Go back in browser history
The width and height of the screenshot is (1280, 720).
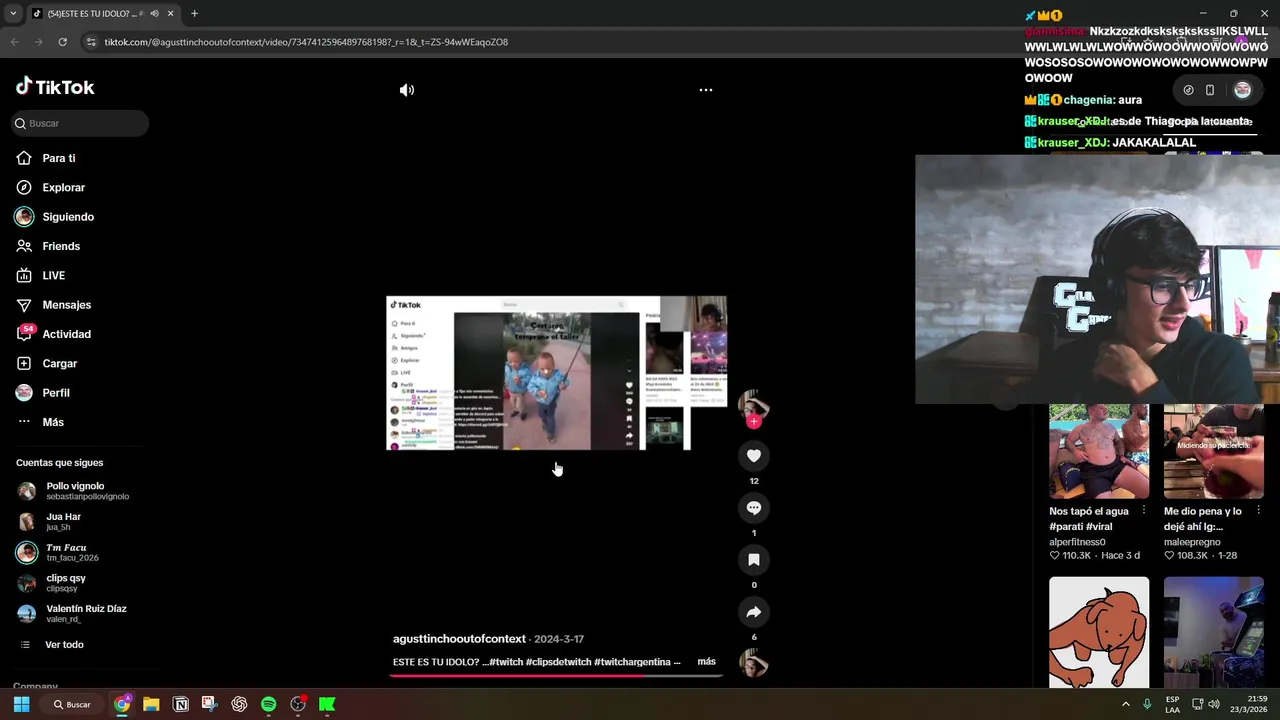[x=14, y=42]
